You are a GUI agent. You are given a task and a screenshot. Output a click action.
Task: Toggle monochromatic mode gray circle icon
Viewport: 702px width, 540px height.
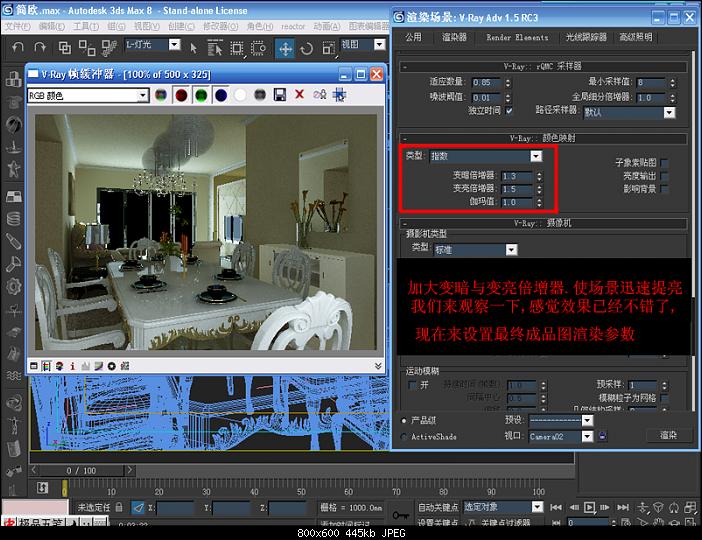click(x=260, y=95)
